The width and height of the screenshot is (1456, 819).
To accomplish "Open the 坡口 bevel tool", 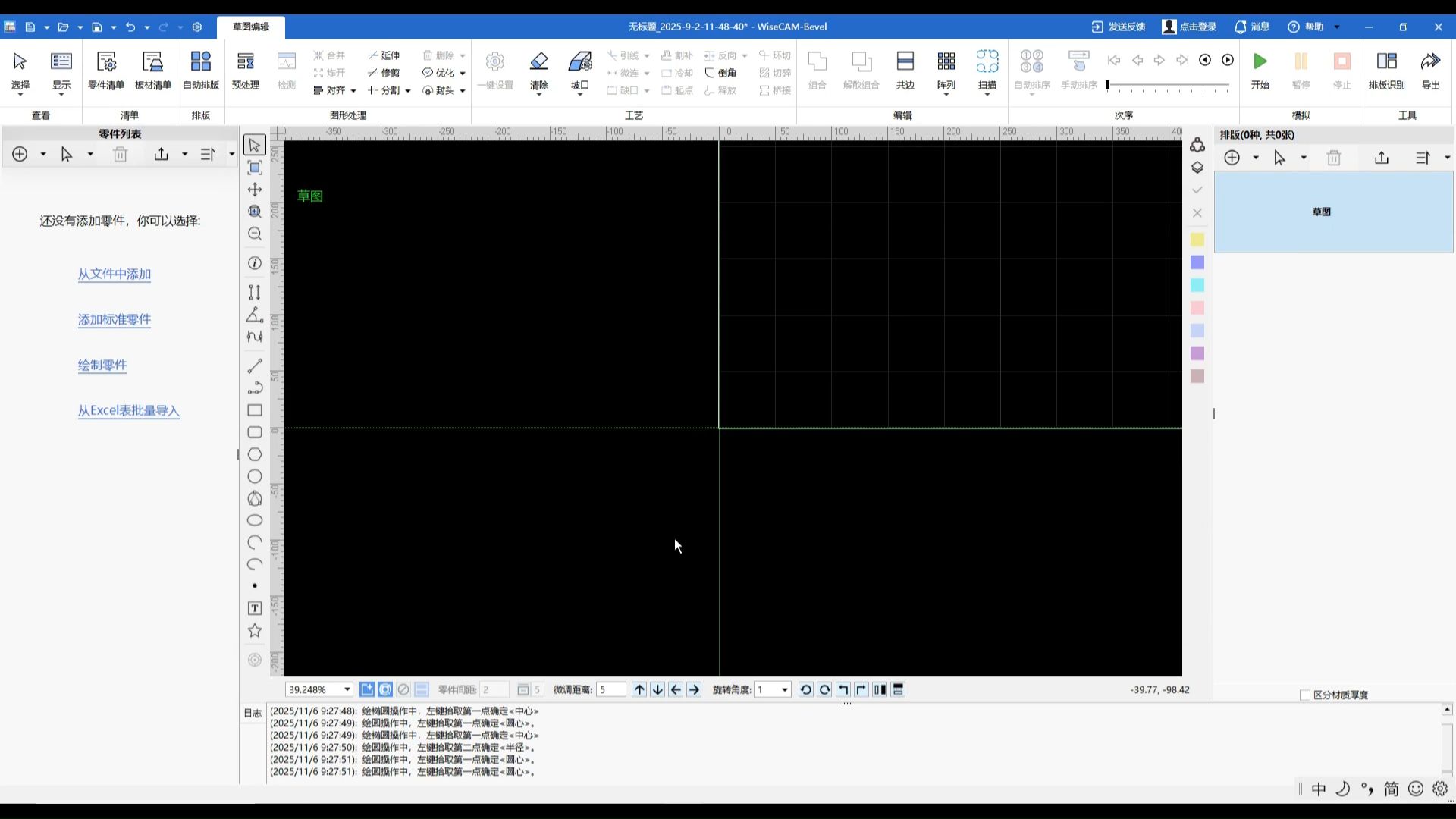I will [580, 61].
